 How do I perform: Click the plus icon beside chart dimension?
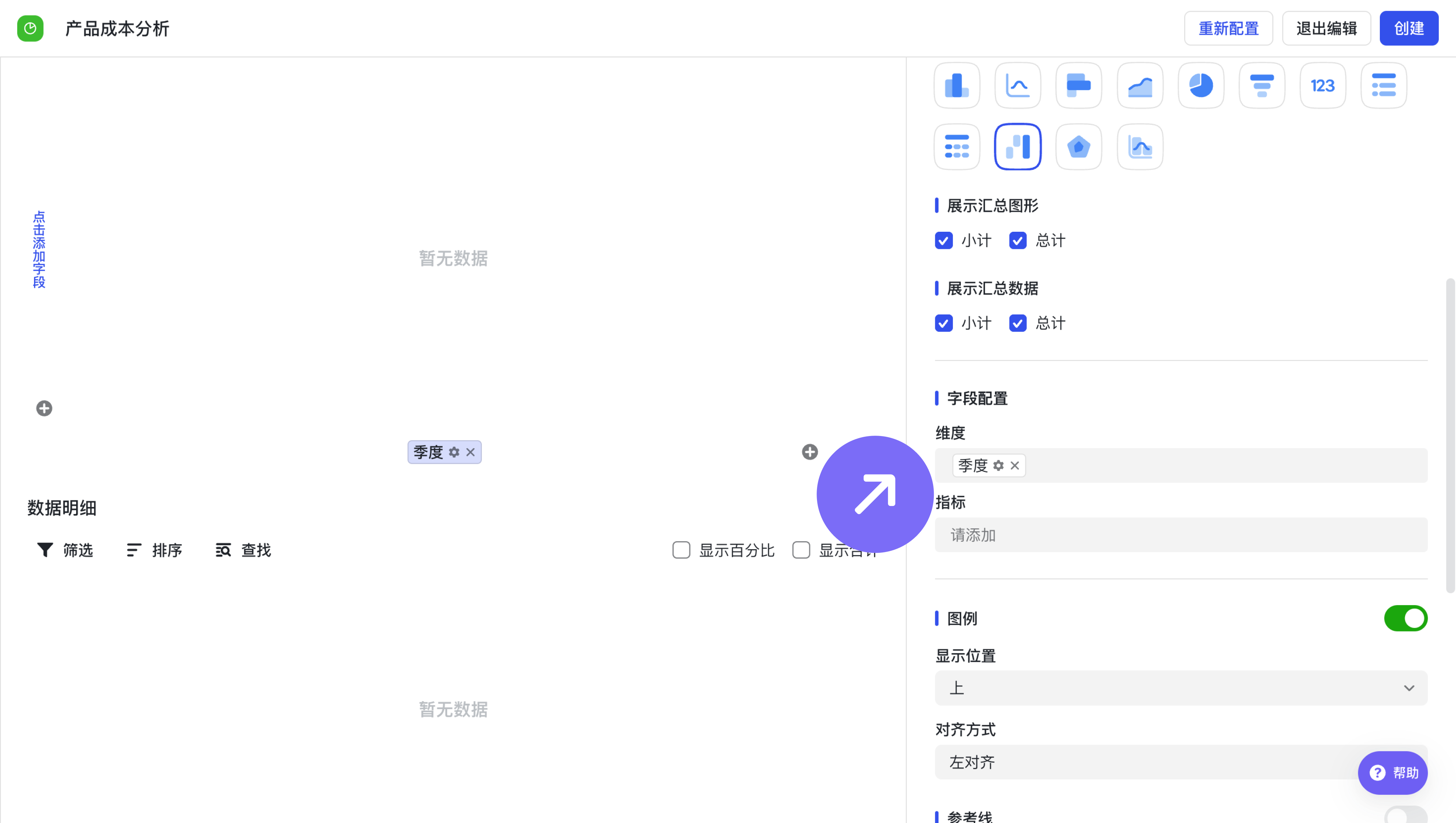(809, 452)
